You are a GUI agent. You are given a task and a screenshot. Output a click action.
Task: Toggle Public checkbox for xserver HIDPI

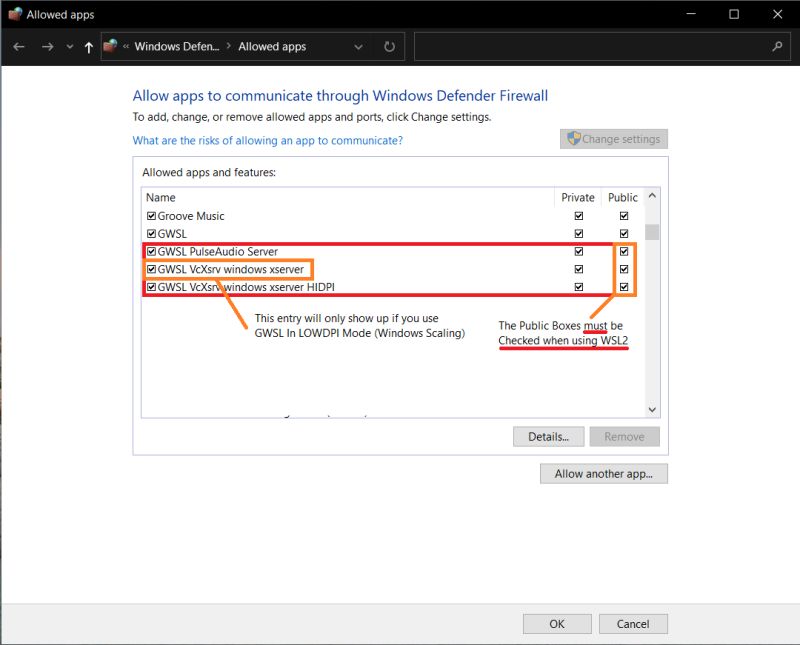(x=624, y=287)
